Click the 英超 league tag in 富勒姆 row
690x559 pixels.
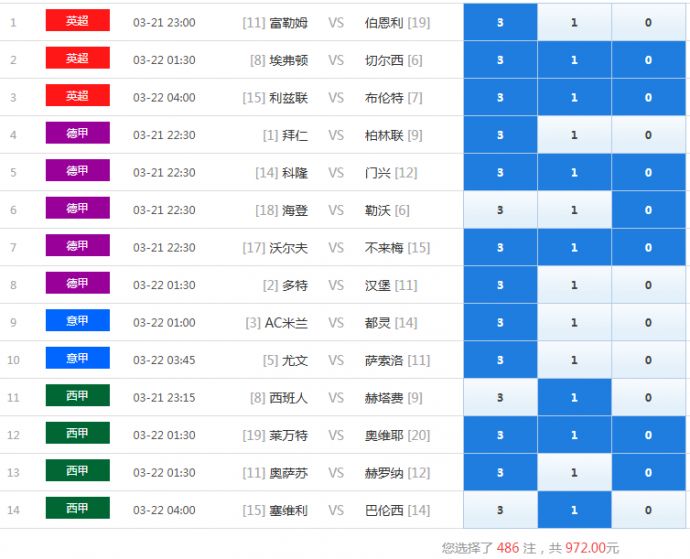tap(77, 21)
